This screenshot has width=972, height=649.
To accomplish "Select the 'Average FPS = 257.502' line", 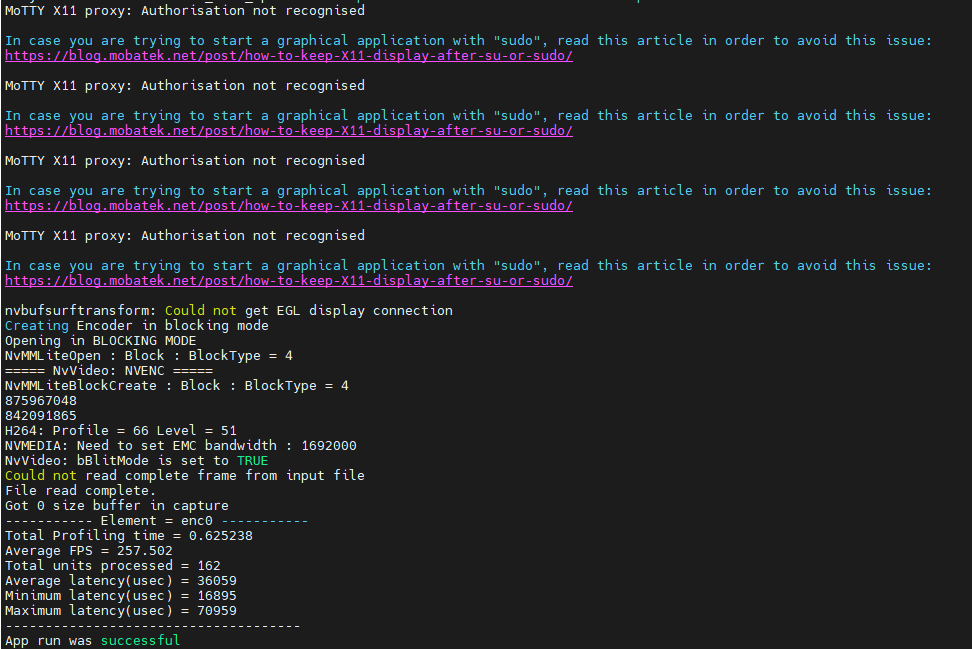I will point(89,550).
